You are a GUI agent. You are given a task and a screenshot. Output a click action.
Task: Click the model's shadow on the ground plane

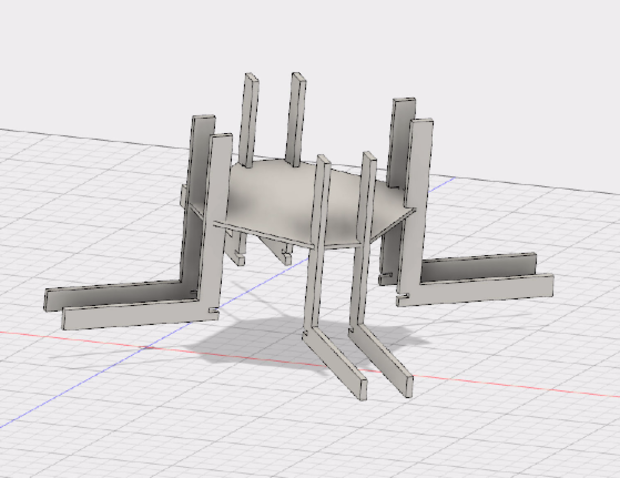(250, 345)
